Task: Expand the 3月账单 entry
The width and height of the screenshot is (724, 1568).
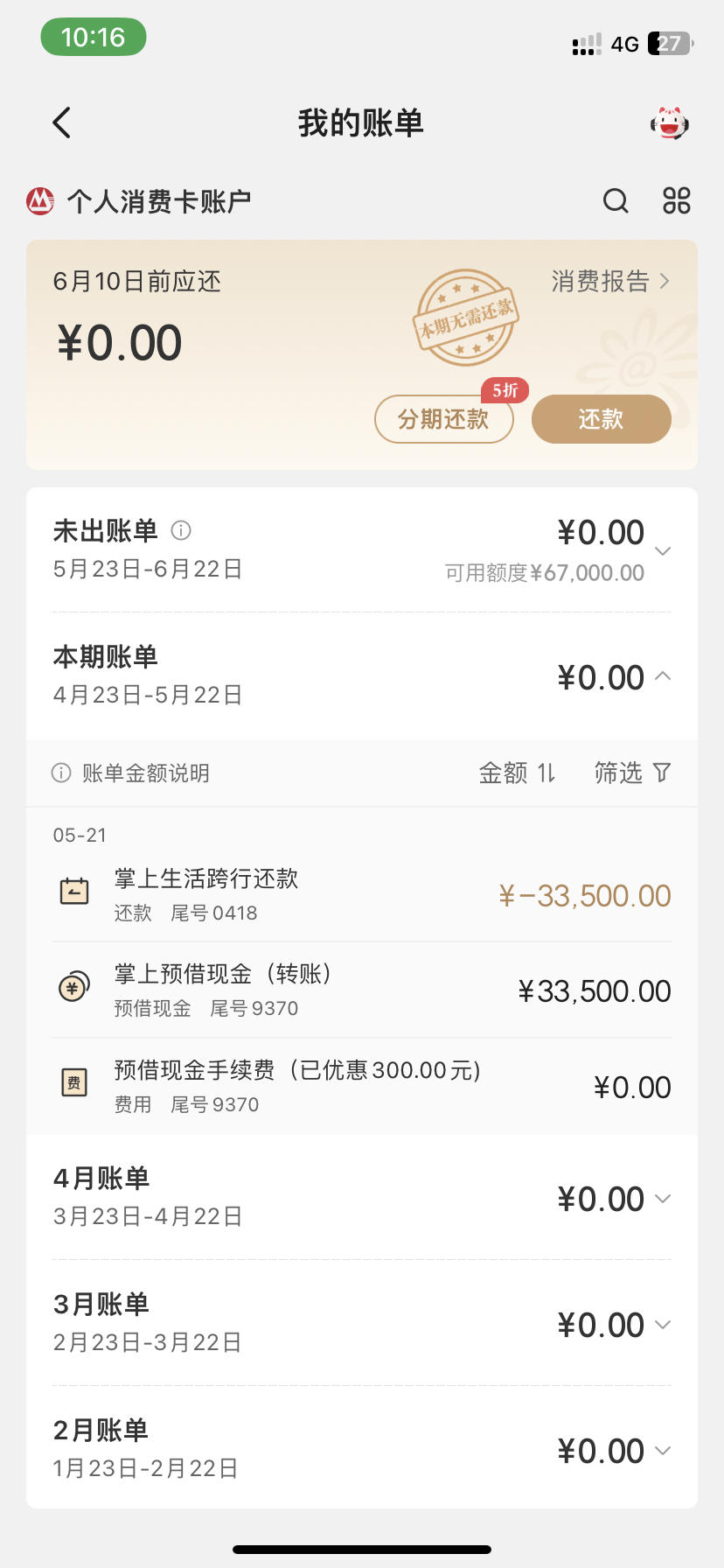Action: pyautogui.click(x=362, y=1323)
